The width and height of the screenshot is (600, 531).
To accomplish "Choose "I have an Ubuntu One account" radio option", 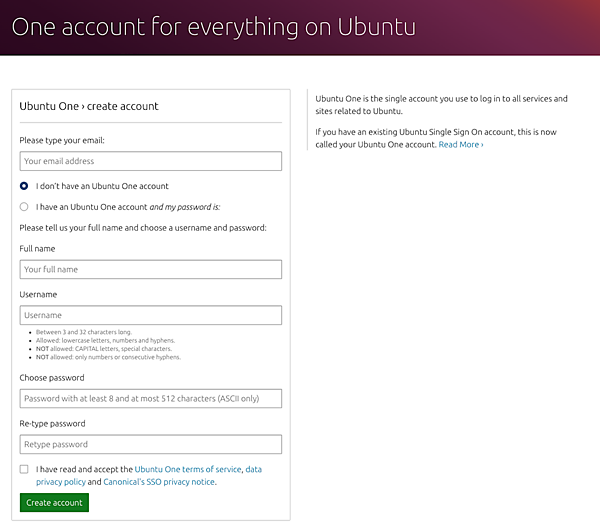I will click(x=24, y=207).
